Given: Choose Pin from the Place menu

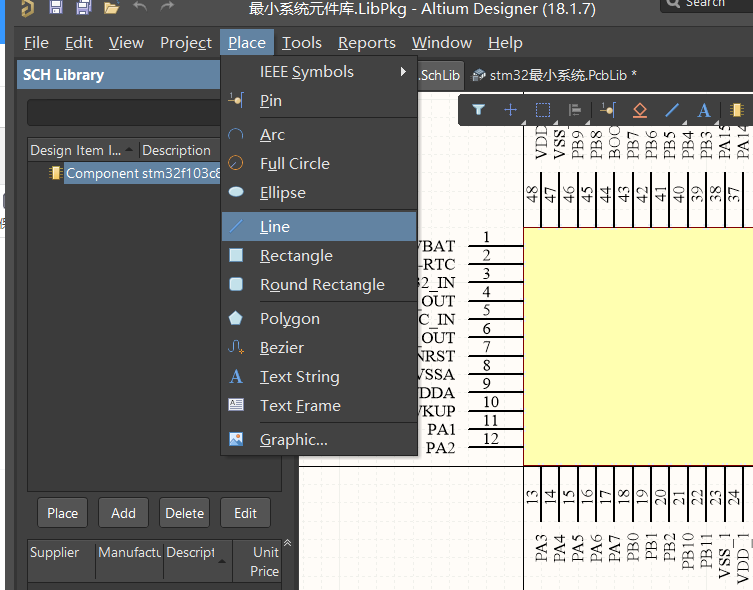Looking at the screenshot, I should 319,101.
